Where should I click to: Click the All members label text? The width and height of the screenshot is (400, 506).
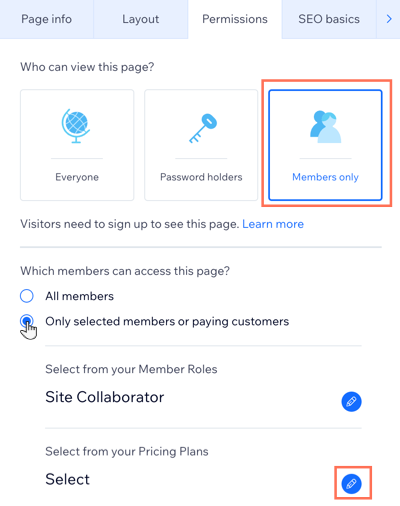tap(80, 296)
